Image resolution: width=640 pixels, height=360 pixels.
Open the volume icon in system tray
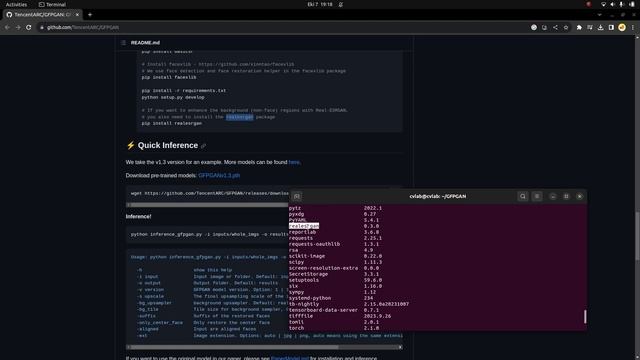612,4
